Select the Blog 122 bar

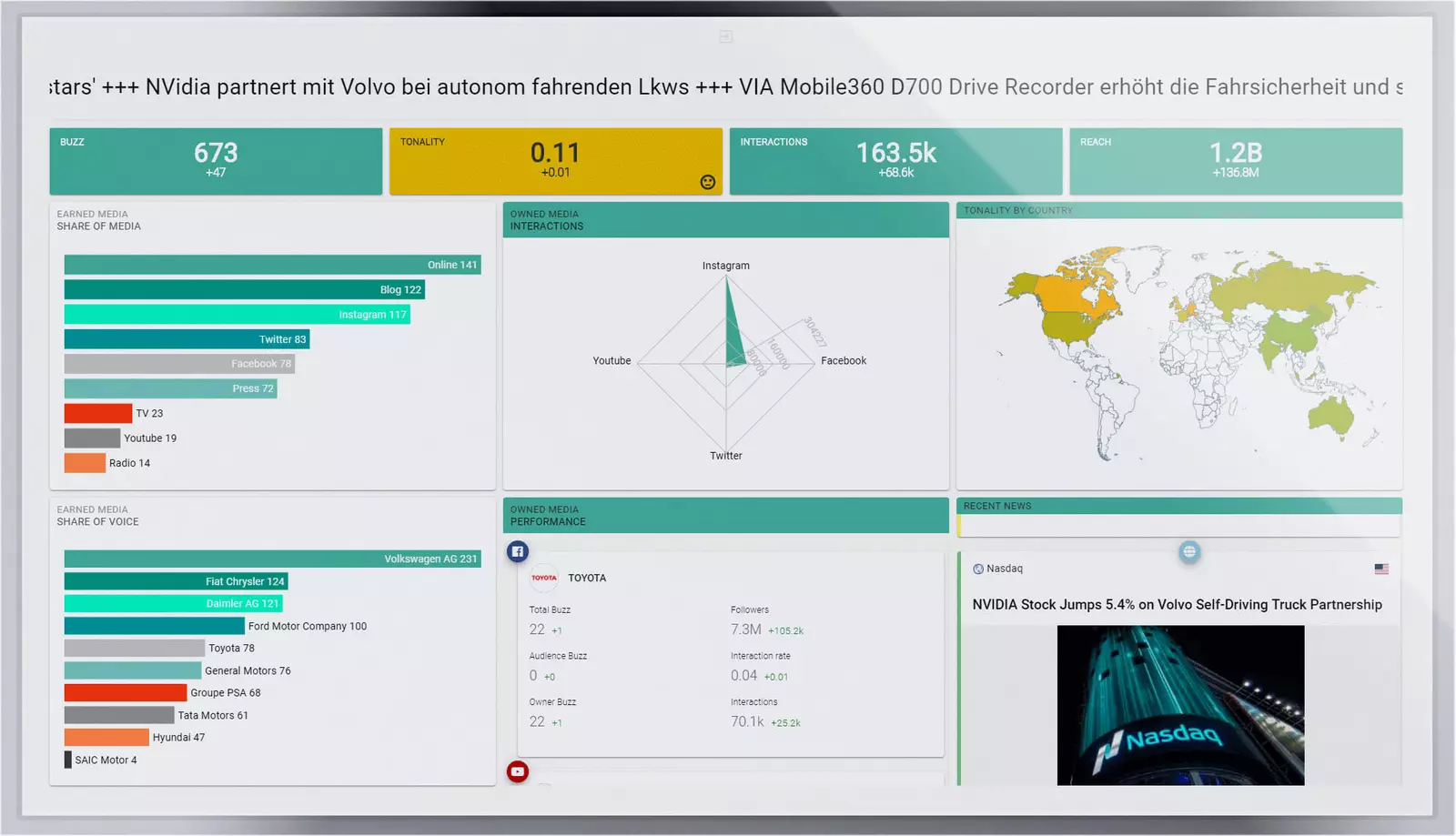245,289
